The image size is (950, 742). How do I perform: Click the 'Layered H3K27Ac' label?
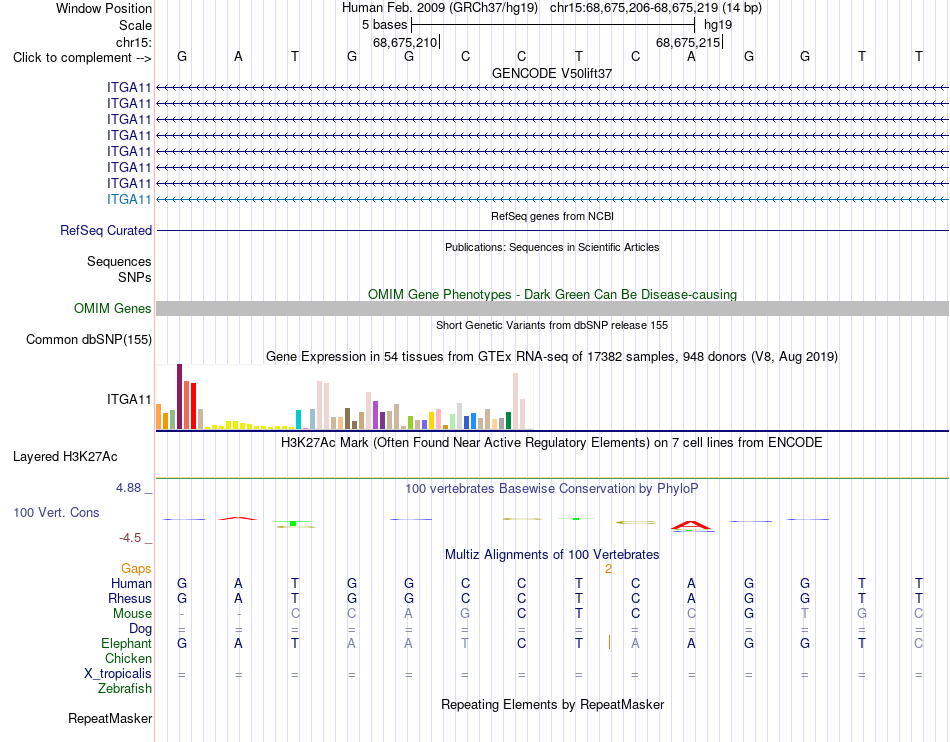tap(65, 457)
